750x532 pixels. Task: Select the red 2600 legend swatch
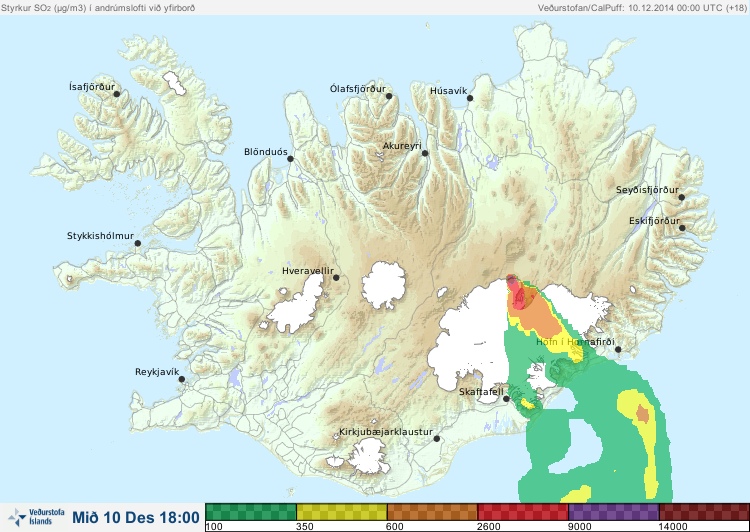[523, 512]
